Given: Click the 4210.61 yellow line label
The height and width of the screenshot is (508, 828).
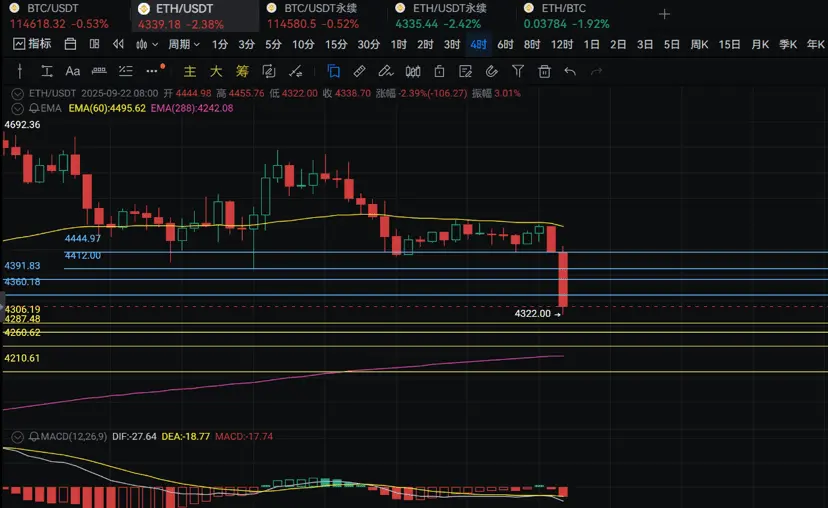Looking at the screenshot, I should pos(22,358).
